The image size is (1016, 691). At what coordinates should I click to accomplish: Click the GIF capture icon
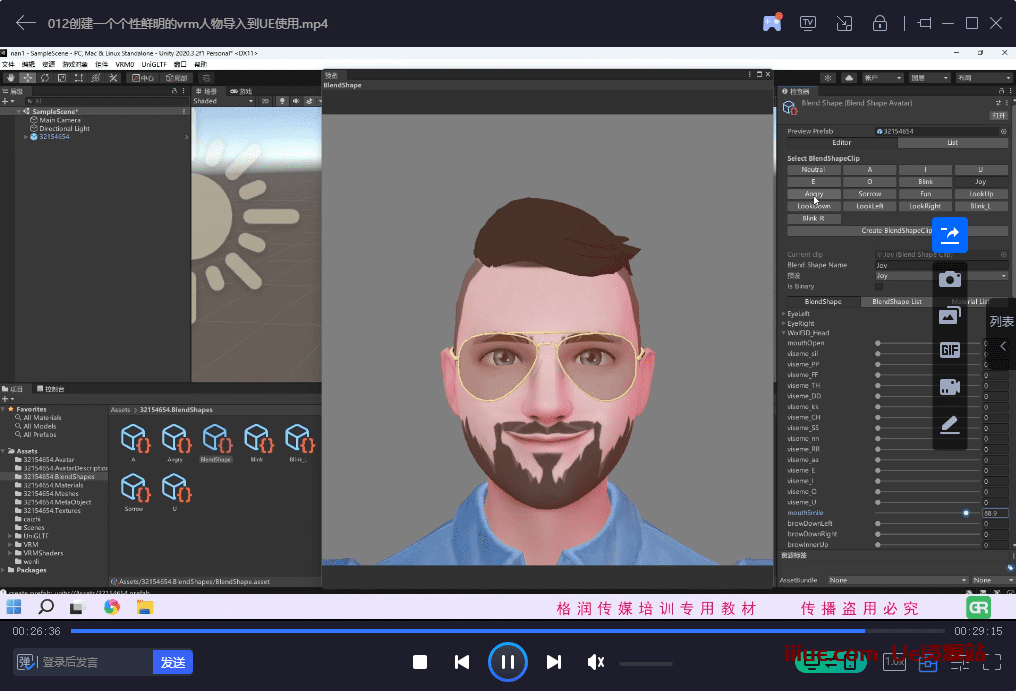pos(949,350)
